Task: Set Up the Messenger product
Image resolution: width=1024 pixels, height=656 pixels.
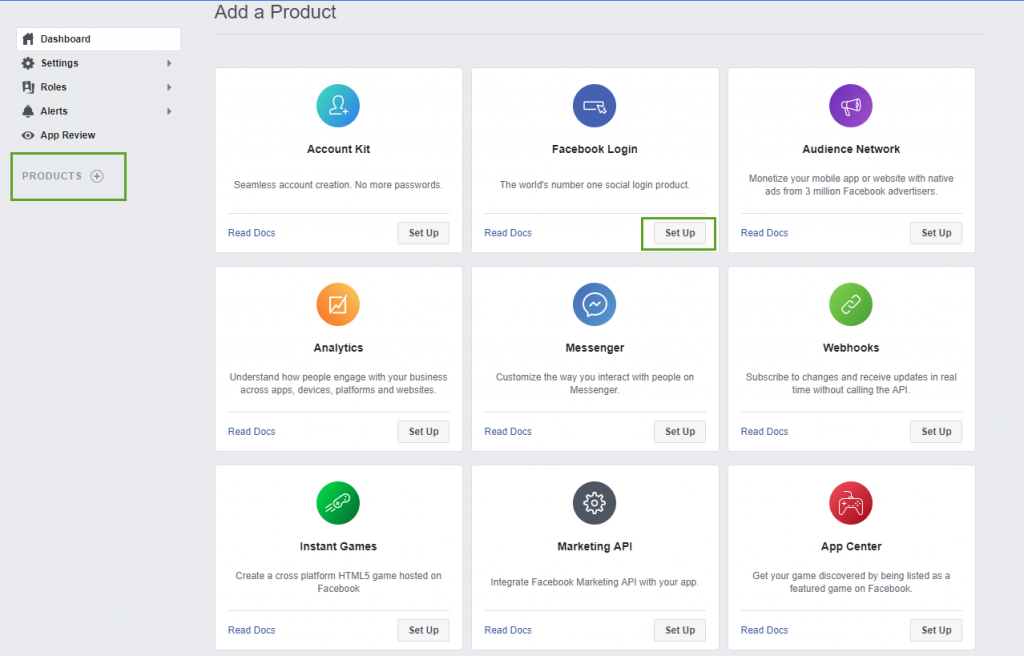Action: click(680, 431)
